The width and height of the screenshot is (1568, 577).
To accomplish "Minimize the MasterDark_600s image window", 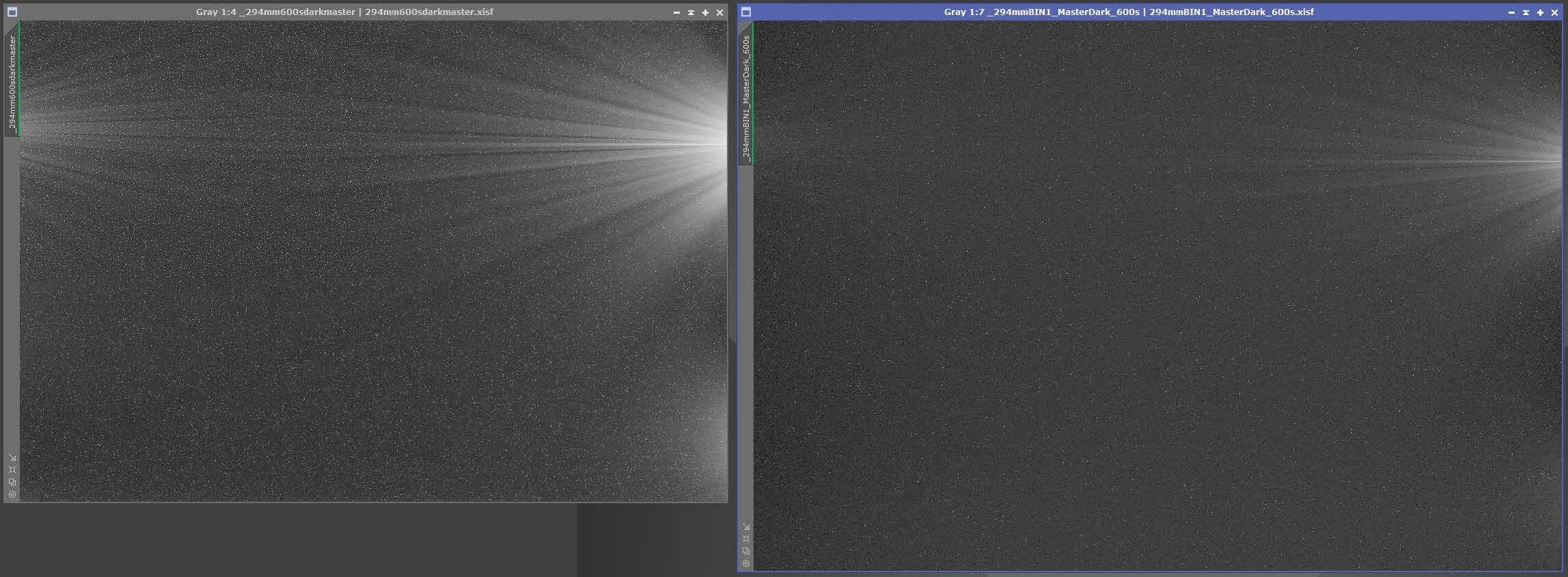I will coord(1511,12).
